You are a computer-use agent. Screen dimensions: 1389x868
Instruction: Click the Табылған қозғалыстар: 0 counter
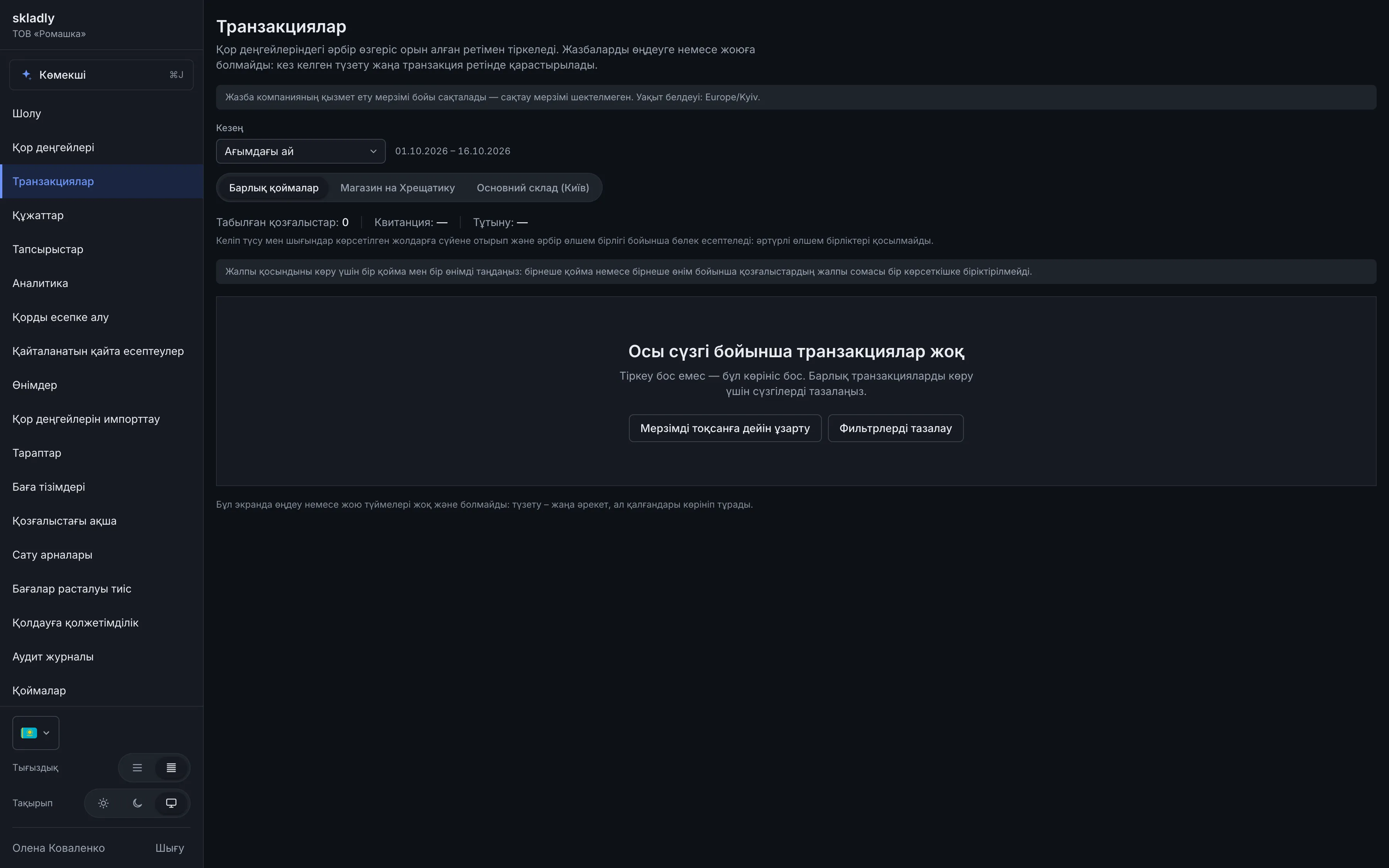click(x=282, y=222)
